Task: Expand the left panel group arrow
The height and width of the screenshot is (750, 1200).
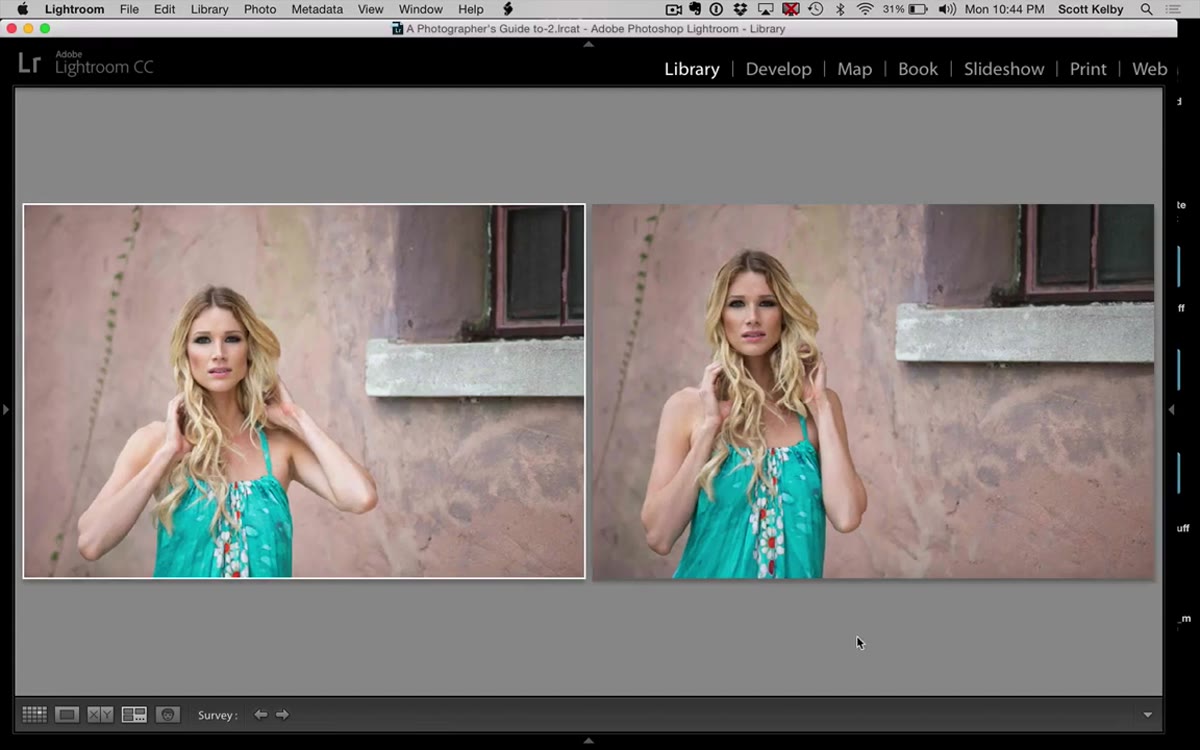Action: [x=6, y=409]
